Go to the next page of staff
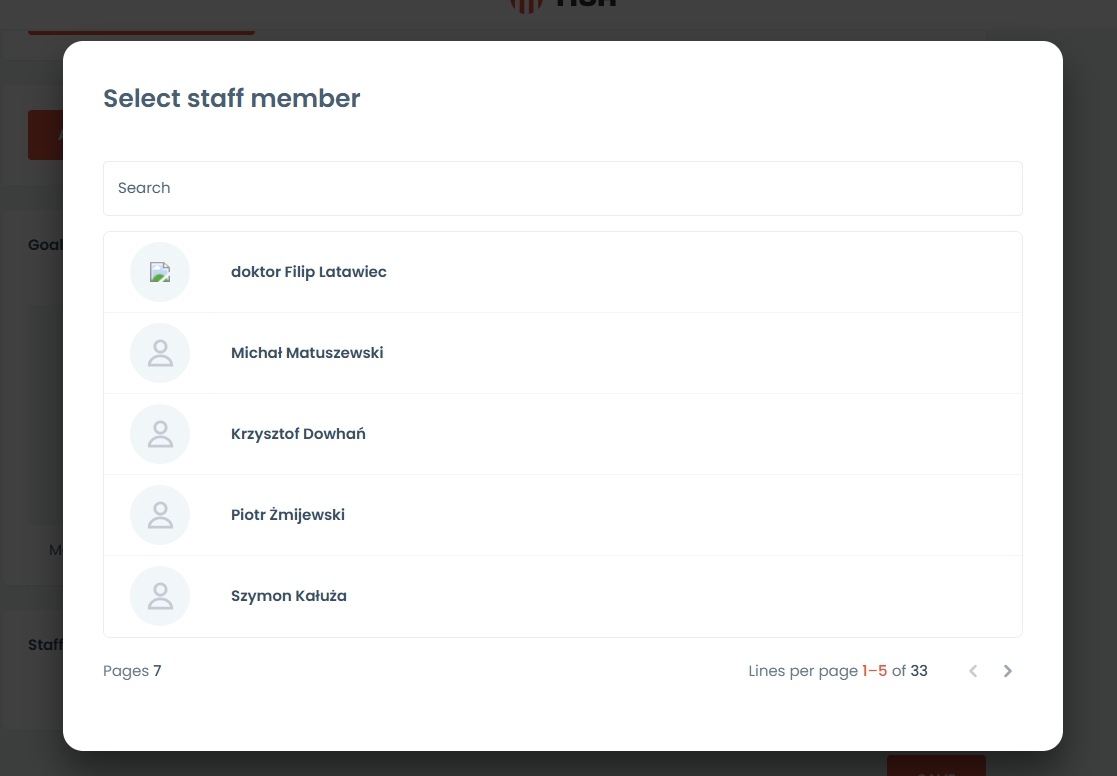 pos(1007,671)
